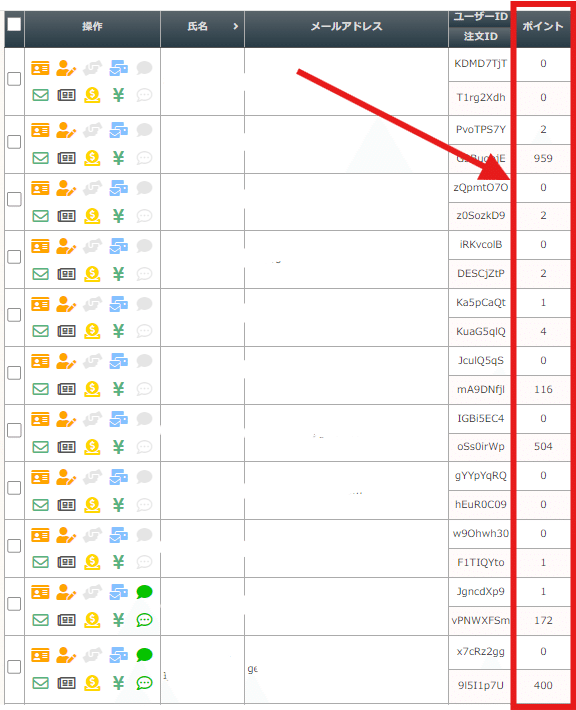Open orange ID card icon in w9Ohwh30 row

click(x=40, y=535)
